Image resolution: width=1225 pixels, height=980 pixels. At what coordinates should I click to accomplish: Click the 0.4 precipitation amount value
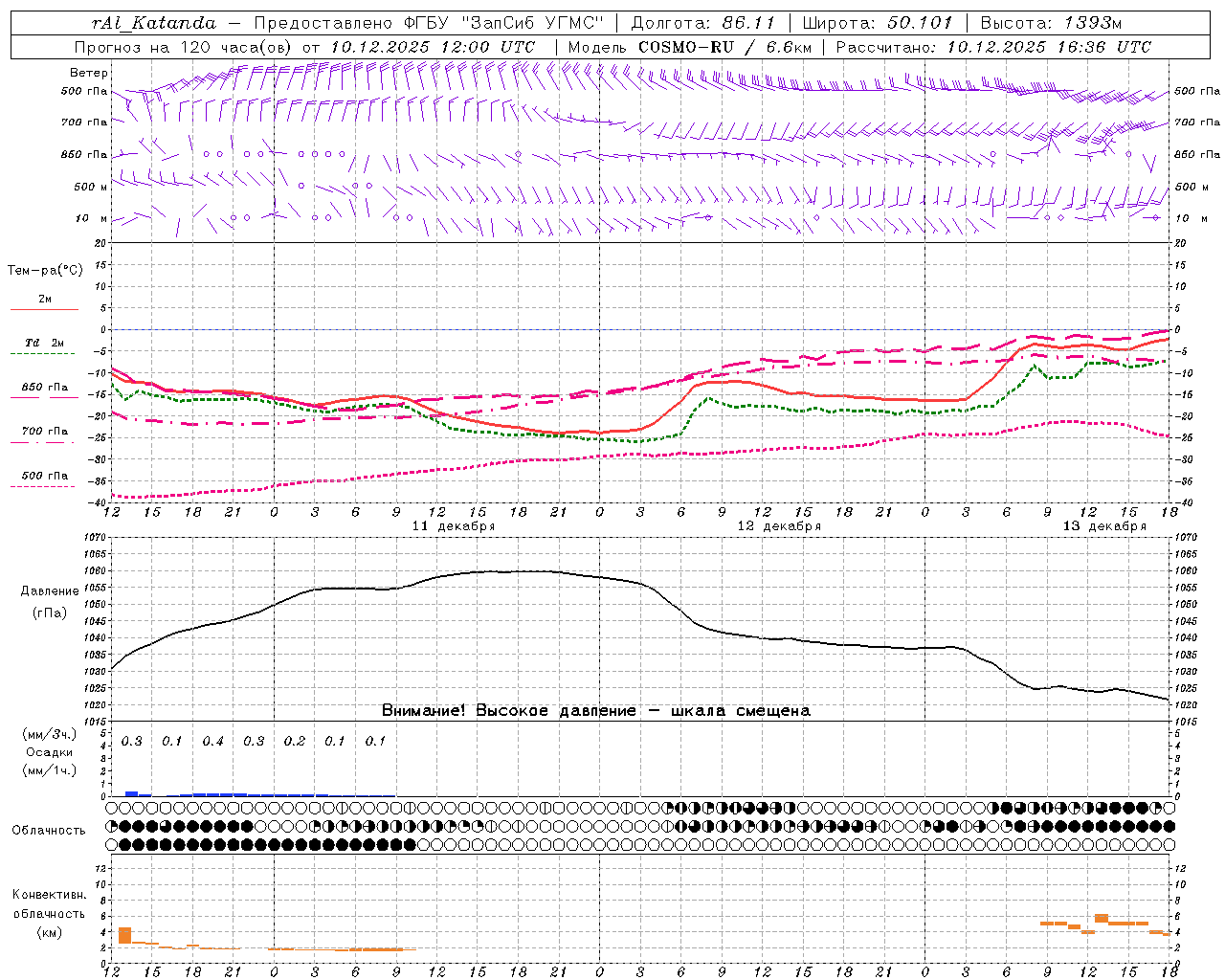(212, 742)
